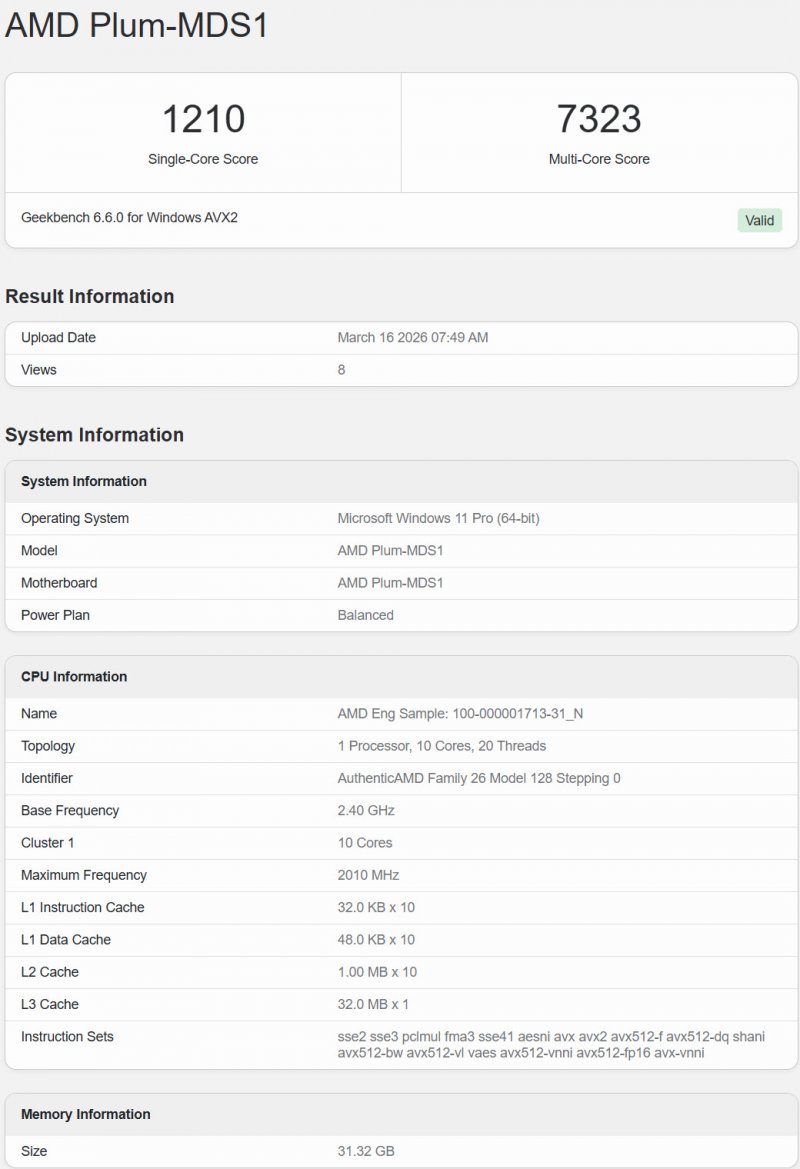Click the AMD Plum-MDS1 page title
The image size is (800, 1169).
(x=135, y=25)
